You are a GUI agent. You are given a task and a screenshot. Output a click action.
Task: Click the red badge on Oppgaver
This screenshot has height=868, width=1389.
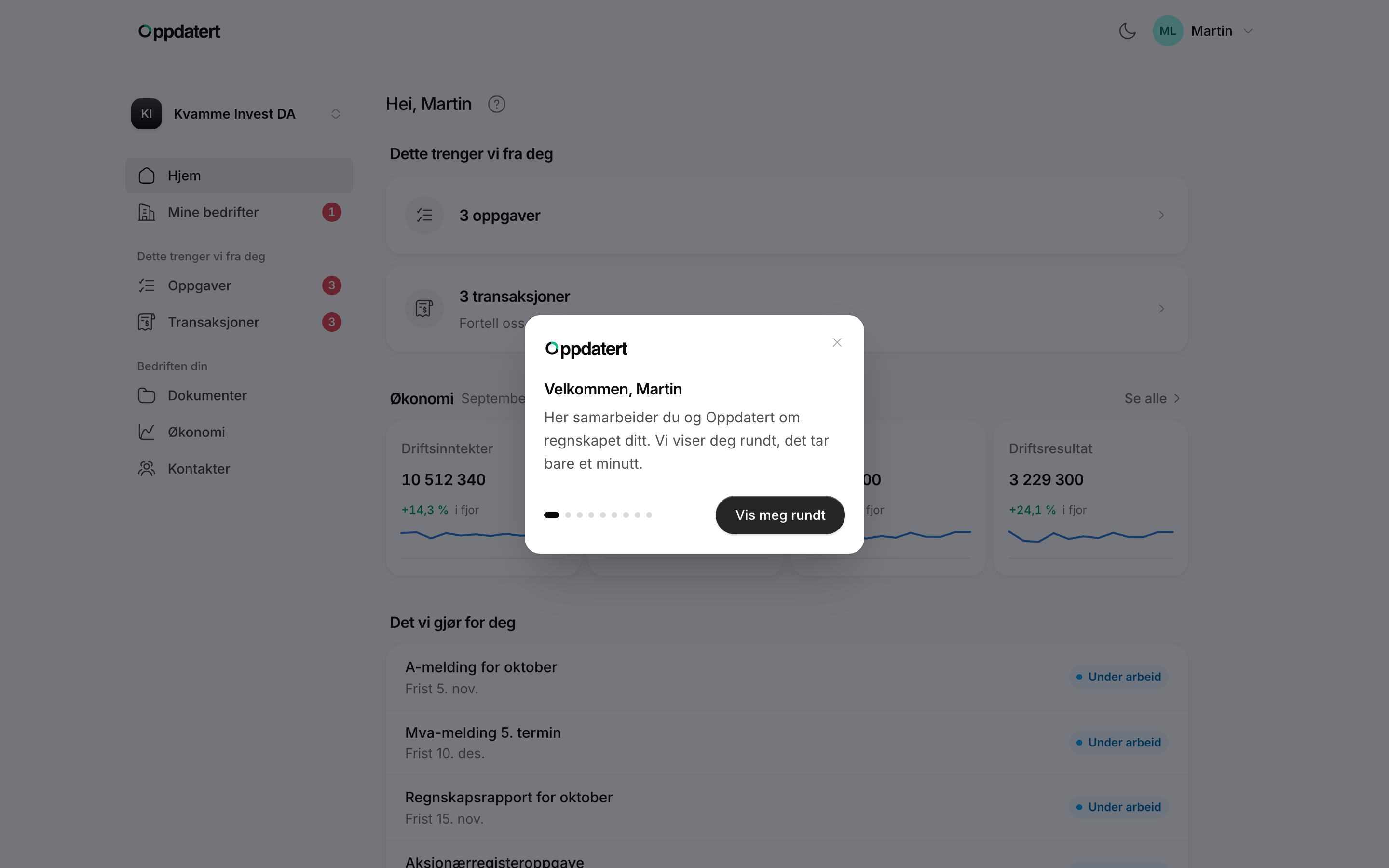click(x=332, y=285)
